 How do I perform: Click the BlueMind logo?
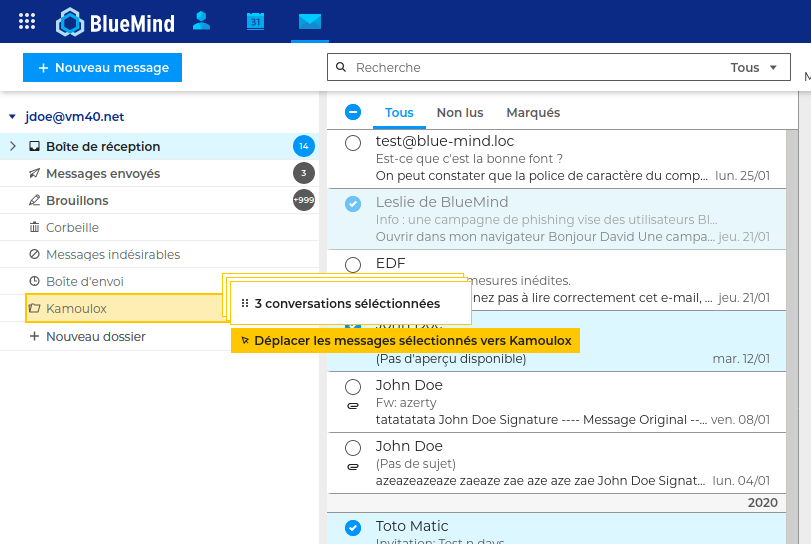(x=115, y=21)
